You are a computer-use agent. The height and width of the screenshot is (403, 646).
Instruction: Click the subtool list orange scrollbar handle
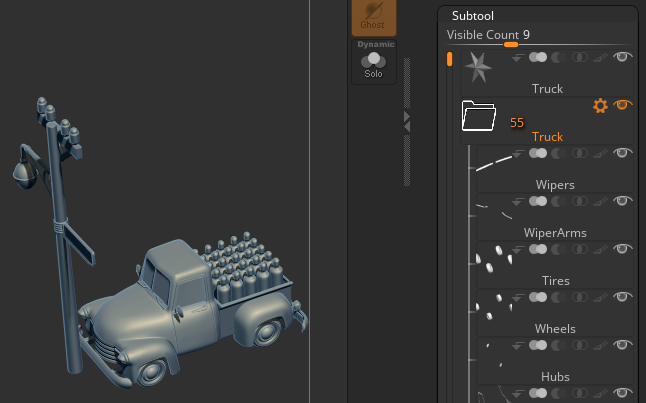[449, 59]
